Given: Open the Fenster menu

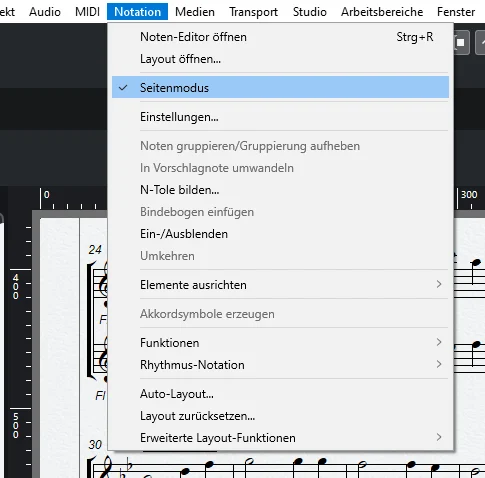Looking at the screenshot, I should point(456,12).
